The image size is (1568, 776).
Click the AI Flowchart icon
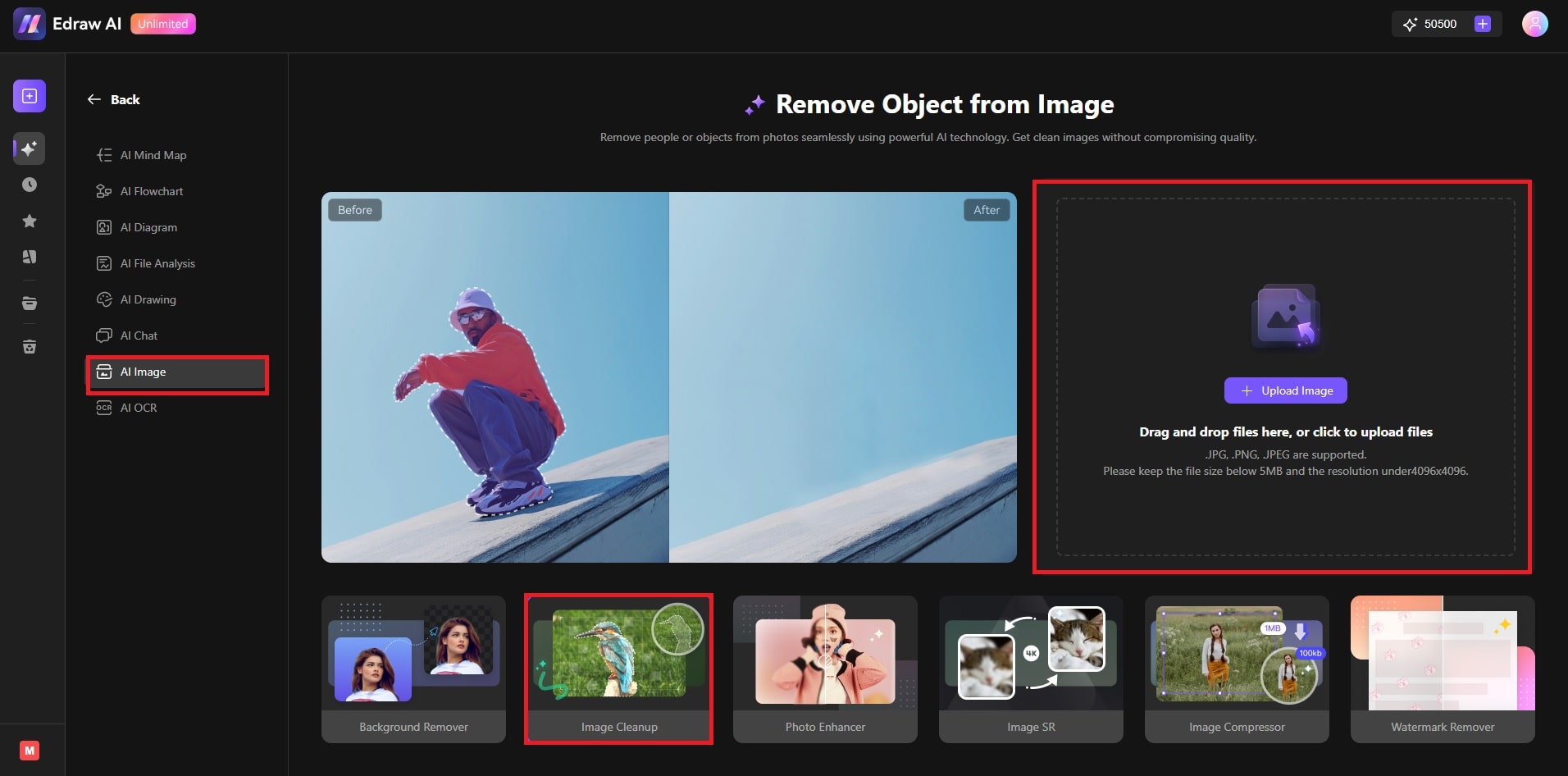point(104,191)
